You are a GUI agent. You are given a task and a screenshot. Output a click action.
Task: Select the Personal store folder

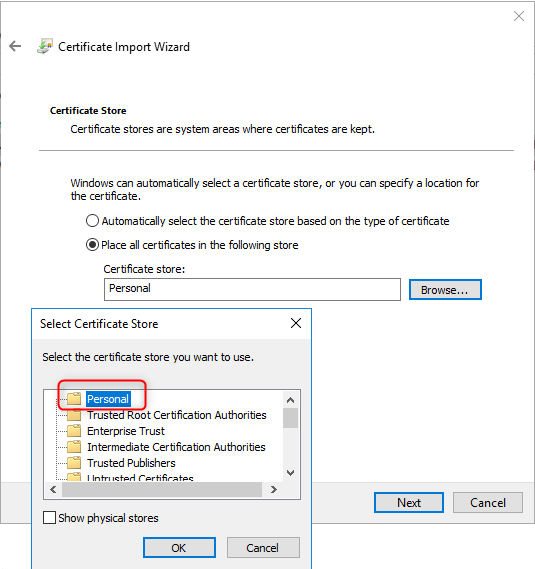108,399
